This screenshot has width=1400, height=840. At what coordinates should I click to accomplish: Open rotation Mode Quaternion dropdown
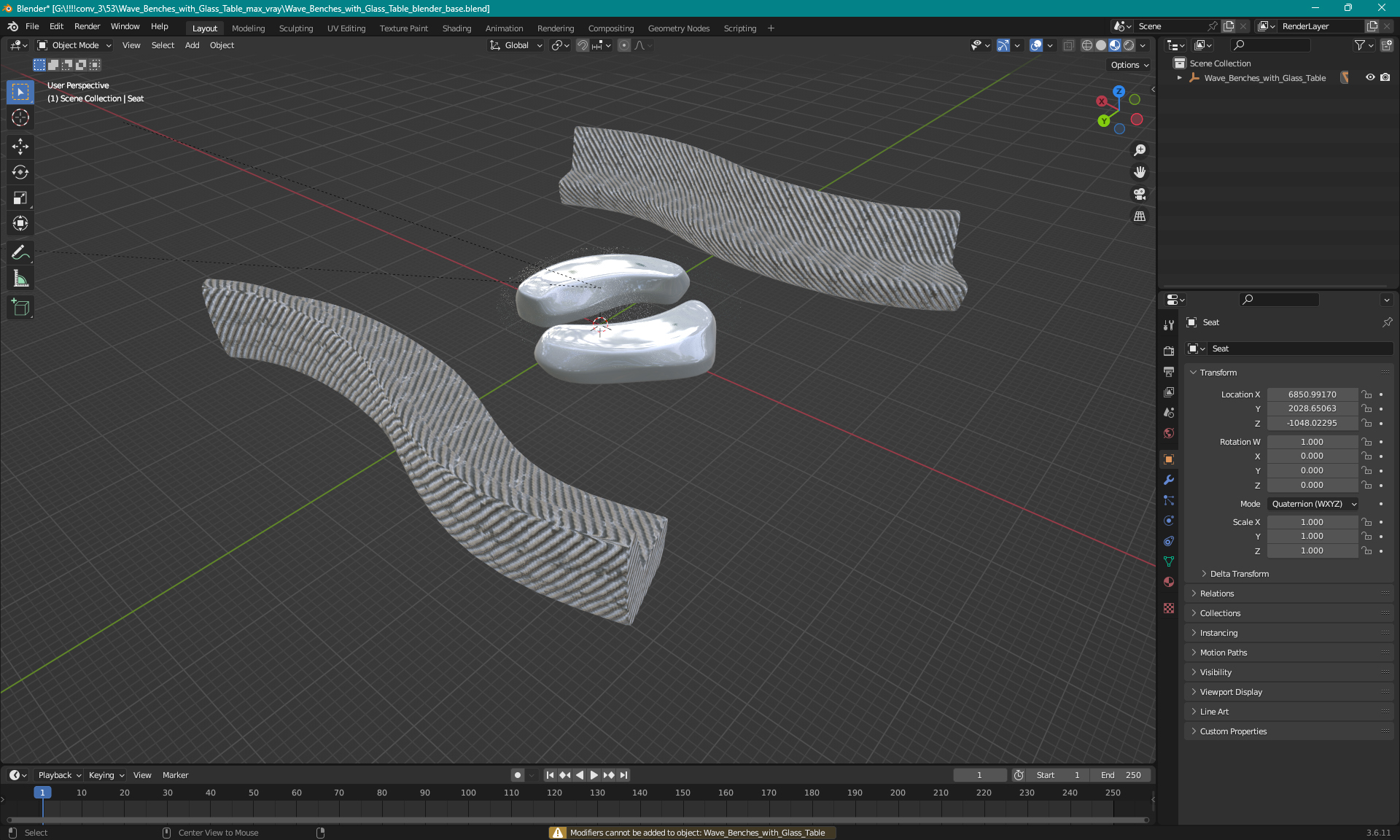(x=1312, y=504)
